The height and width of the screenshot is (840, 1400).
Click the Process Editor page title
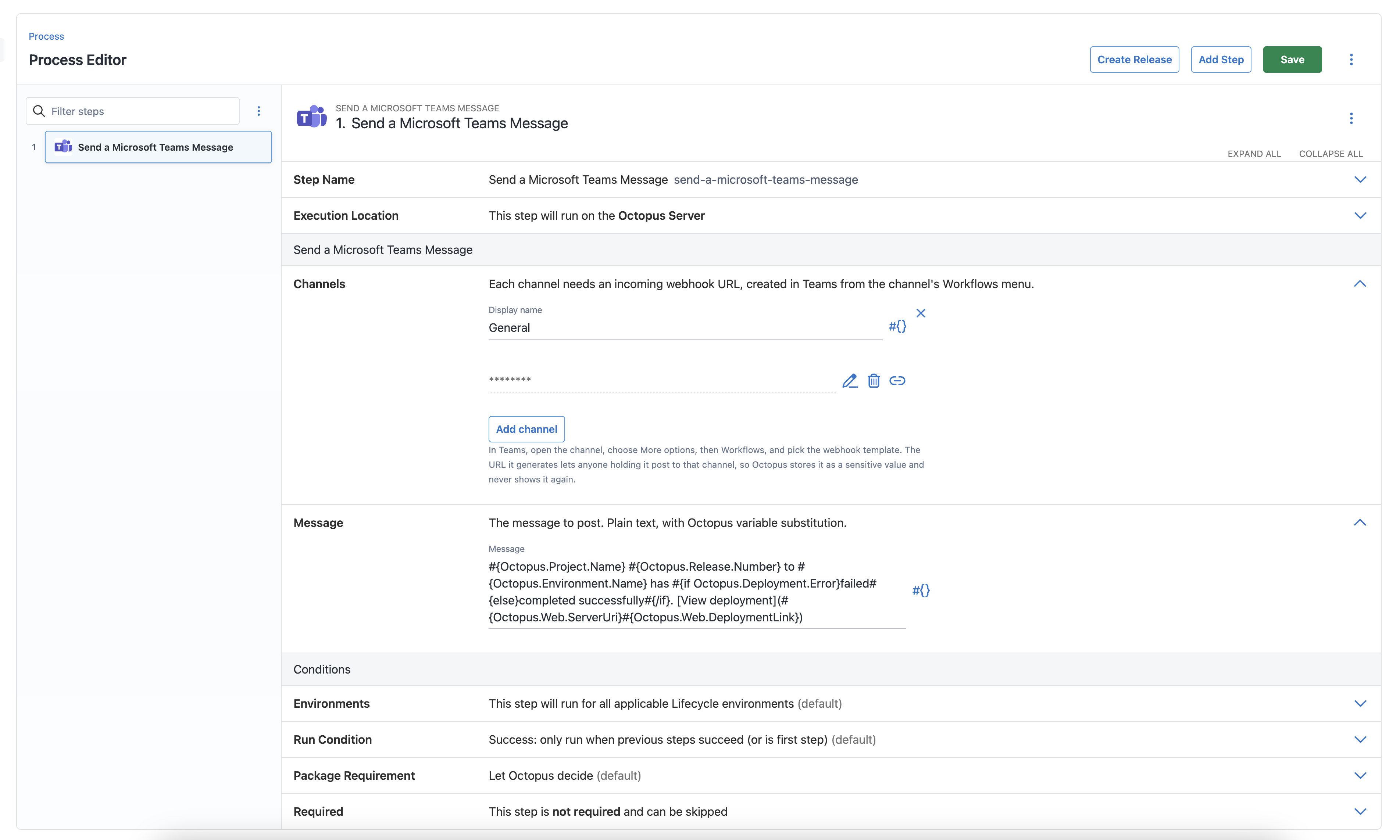click(x=78, y=60)
